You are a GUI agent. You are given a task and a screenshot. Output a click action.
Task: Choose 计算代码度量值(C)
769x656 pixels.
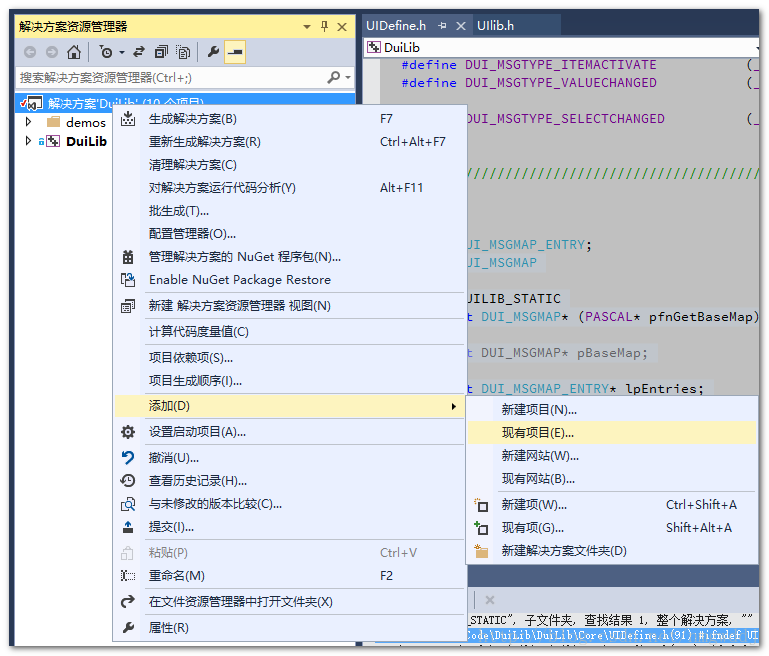(289, 332)
